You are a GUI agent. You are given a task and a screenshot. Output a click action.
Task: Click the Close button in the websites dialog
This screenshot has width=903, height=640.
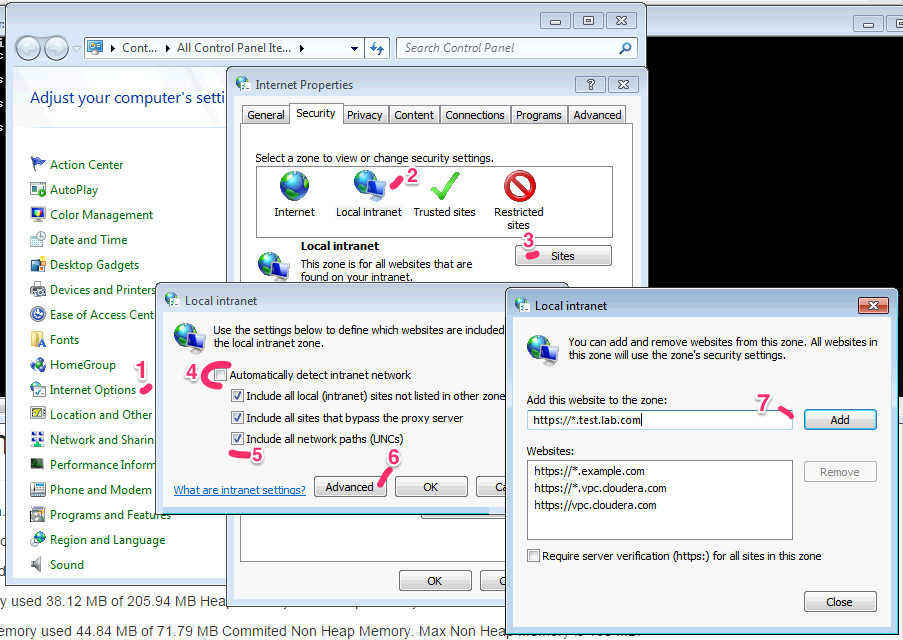[840, 602]
